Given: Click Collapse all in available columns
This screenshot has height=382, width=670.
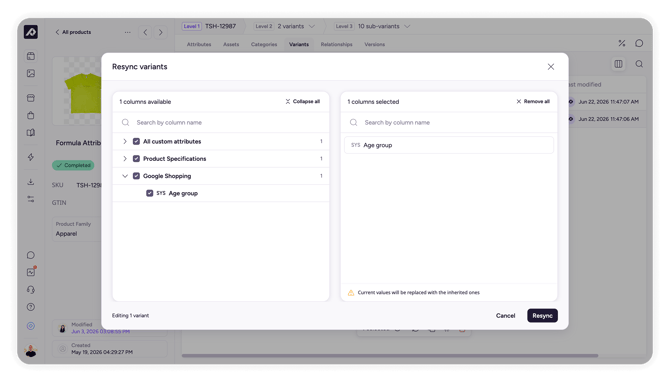Looking at the screenshot, I should point(303,102).
